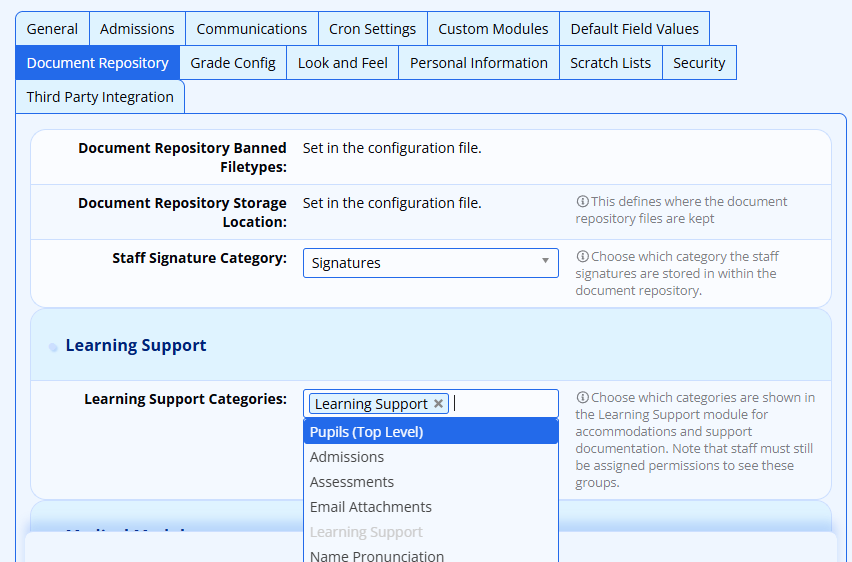The image size is (852, 562).
Task: Open the Grade Config tab
Action: 233,63
